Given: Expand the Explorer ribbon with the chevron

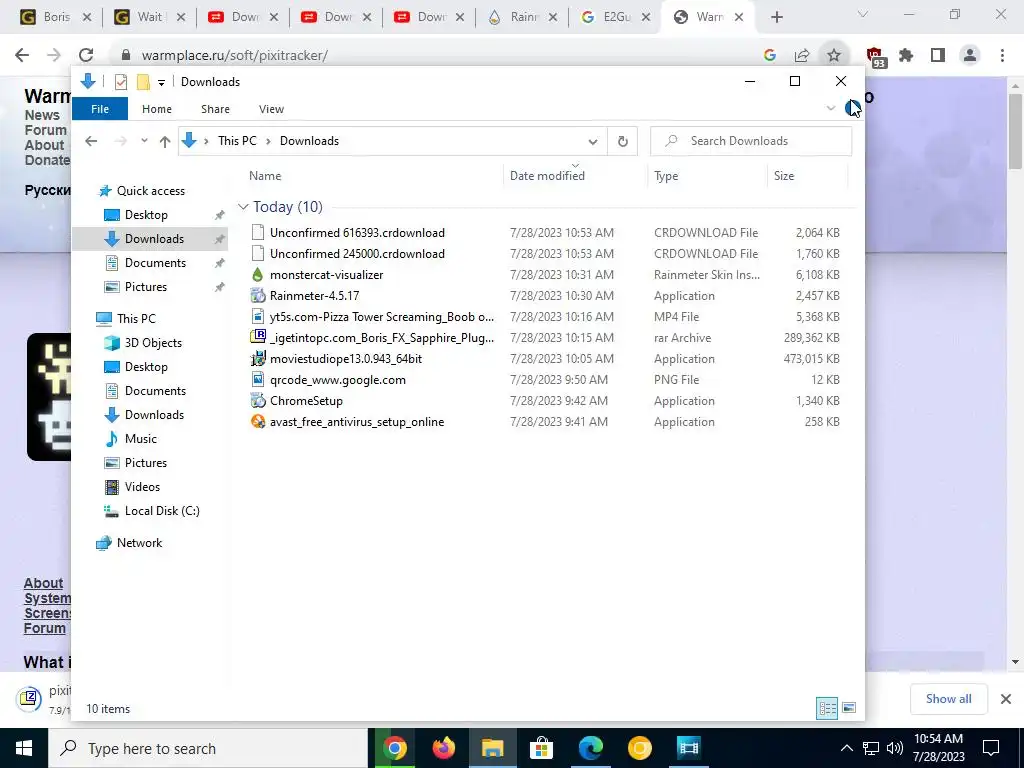Looking at the screenshot, I should [x=831, y=108].
